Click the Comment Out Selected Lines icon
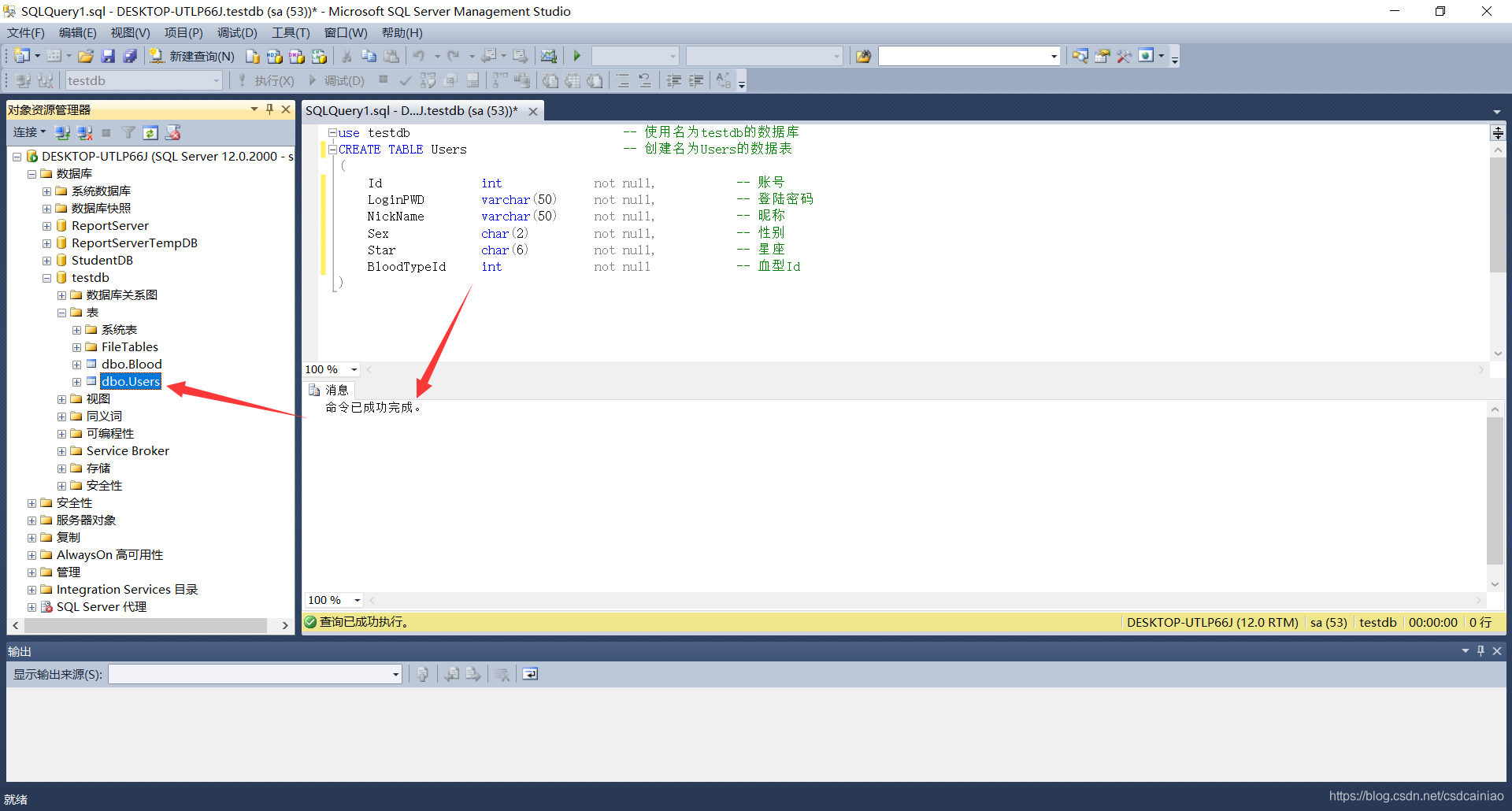The image size is (1512, 811). pos(623,80)
